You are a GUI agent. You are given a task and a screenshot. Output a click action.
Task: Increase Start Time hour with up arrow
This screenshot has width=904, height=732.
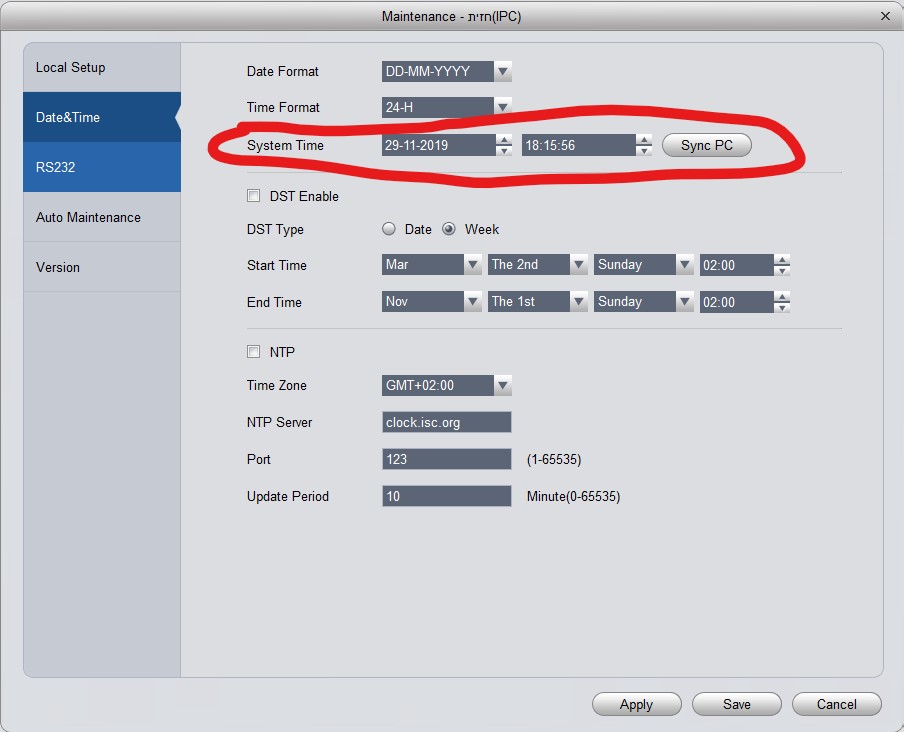[x=782, y=260]
